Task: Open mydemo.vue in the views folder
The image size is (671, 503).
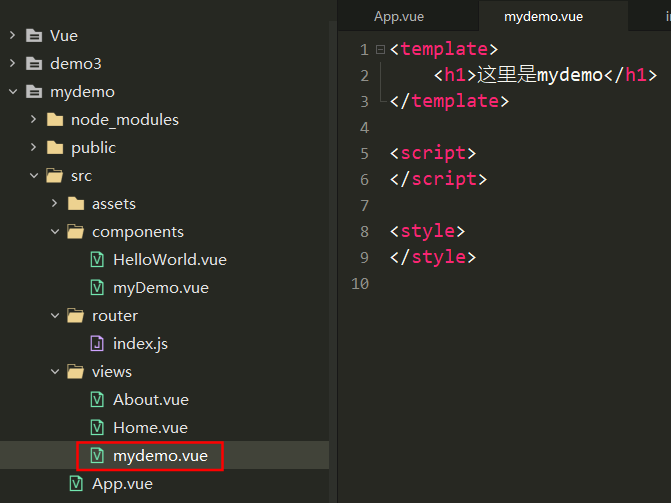Action: [160, 456]
